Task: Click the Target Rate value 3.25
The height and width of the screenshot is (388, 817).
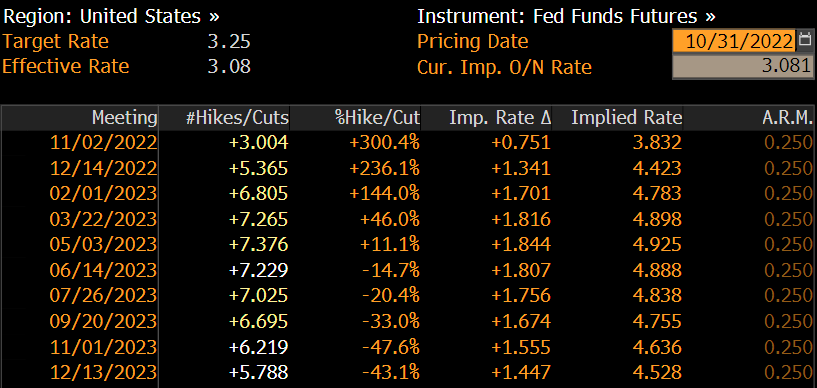Action: tap(229, 42)
